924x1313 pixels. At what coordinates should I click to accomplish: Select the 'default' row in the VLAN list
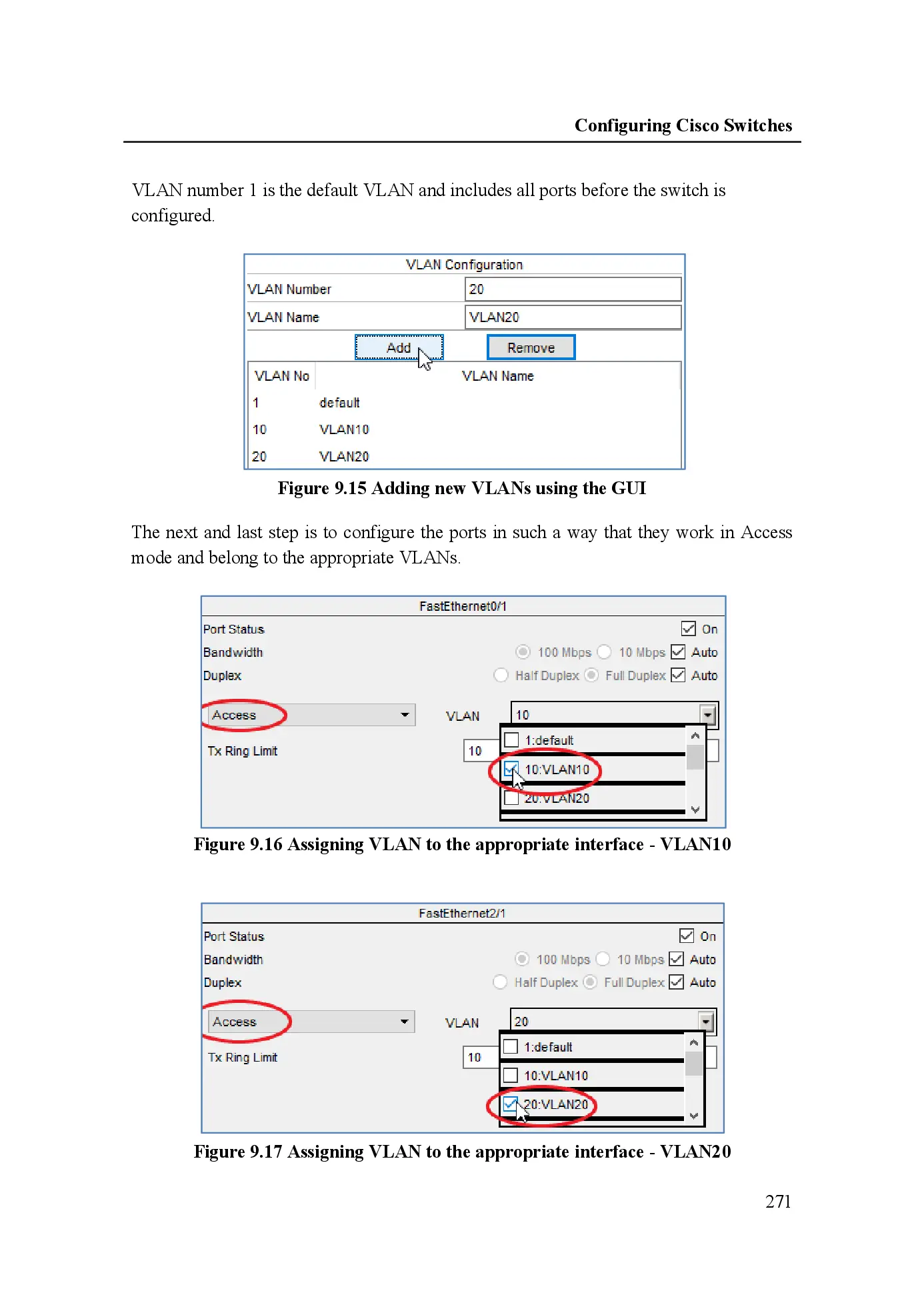click(x=464, y=403)
